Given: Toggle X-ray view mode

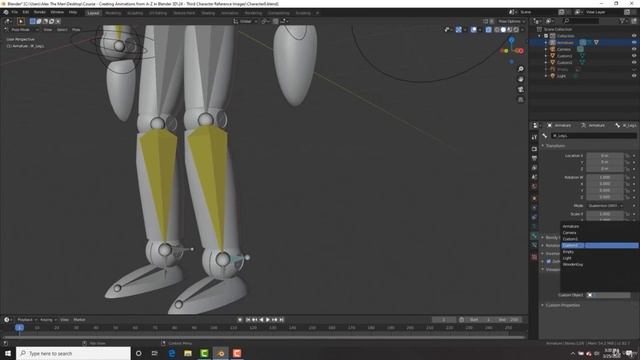Looking at the screenshot, I should (489, 30).
